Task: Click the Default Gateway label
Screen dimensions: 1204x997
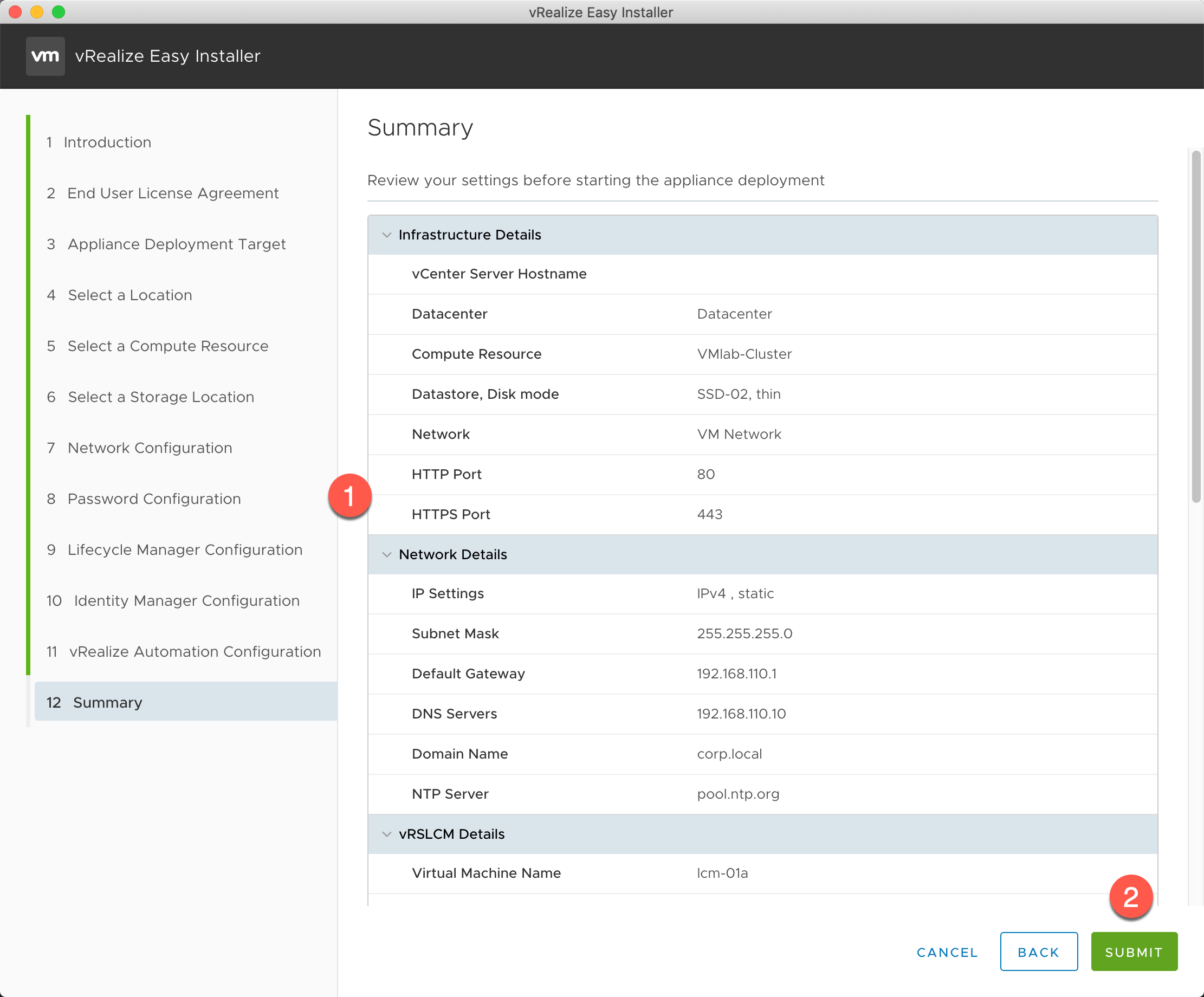Action: [468, 674]
